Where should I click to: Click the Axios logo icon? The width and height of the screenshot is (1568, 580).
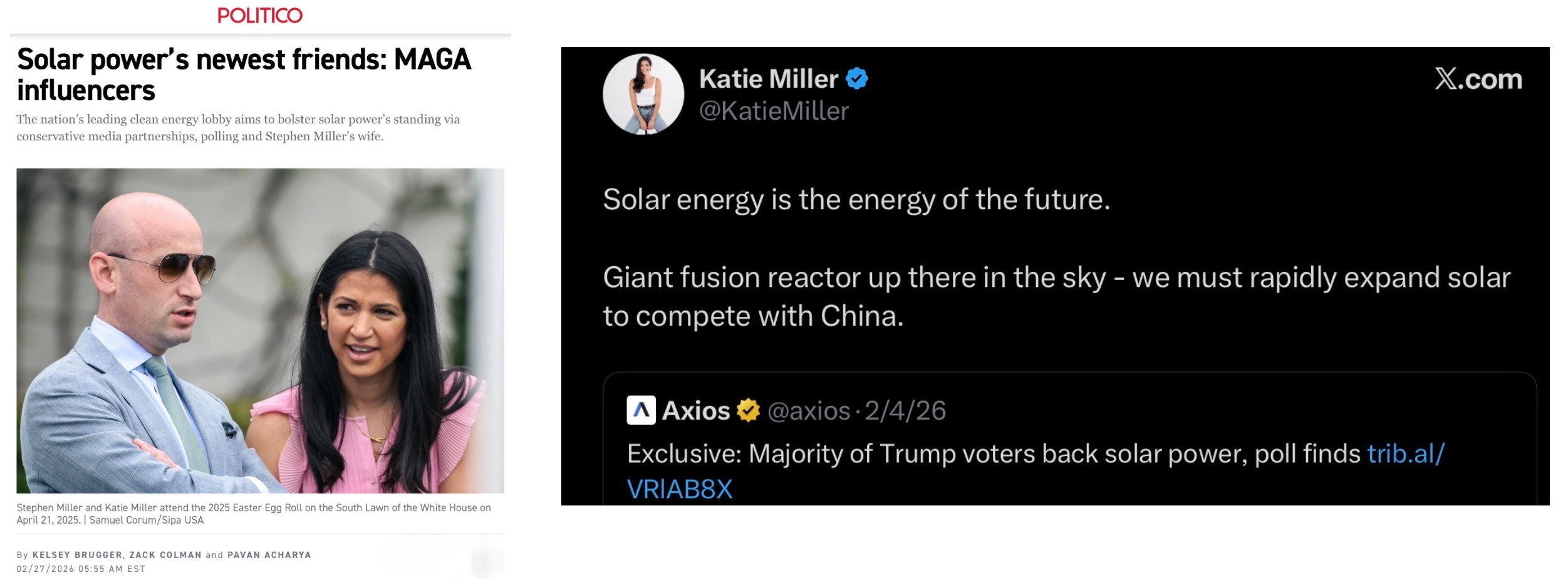tap(641, 410)
